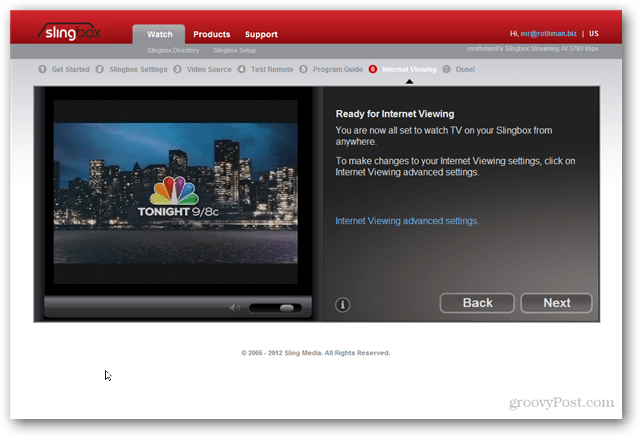This screenshot has width=640, height=437.
Task: Click the TV video preview
Action: (176, 192)
